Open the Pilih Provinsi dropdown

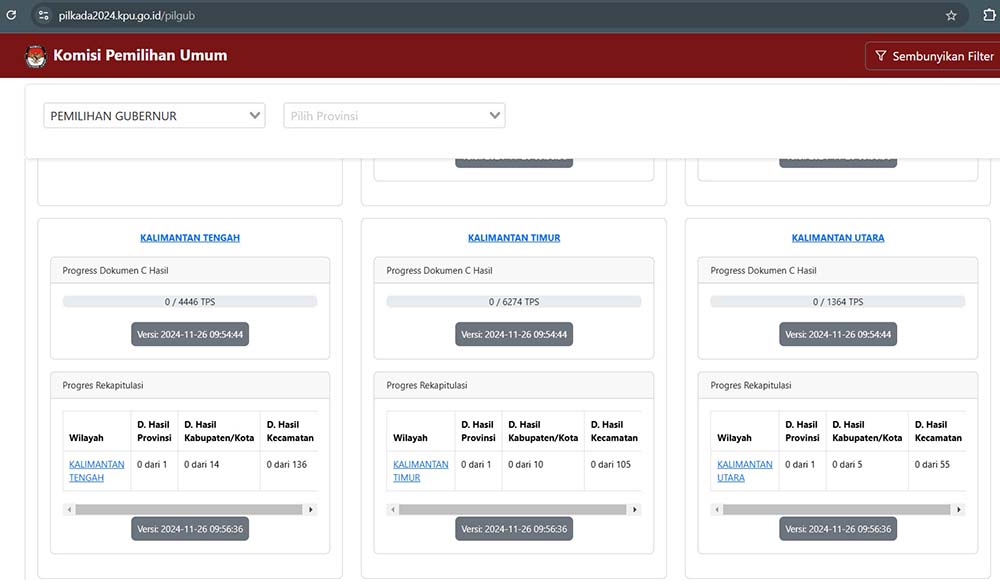pos(394,115)
